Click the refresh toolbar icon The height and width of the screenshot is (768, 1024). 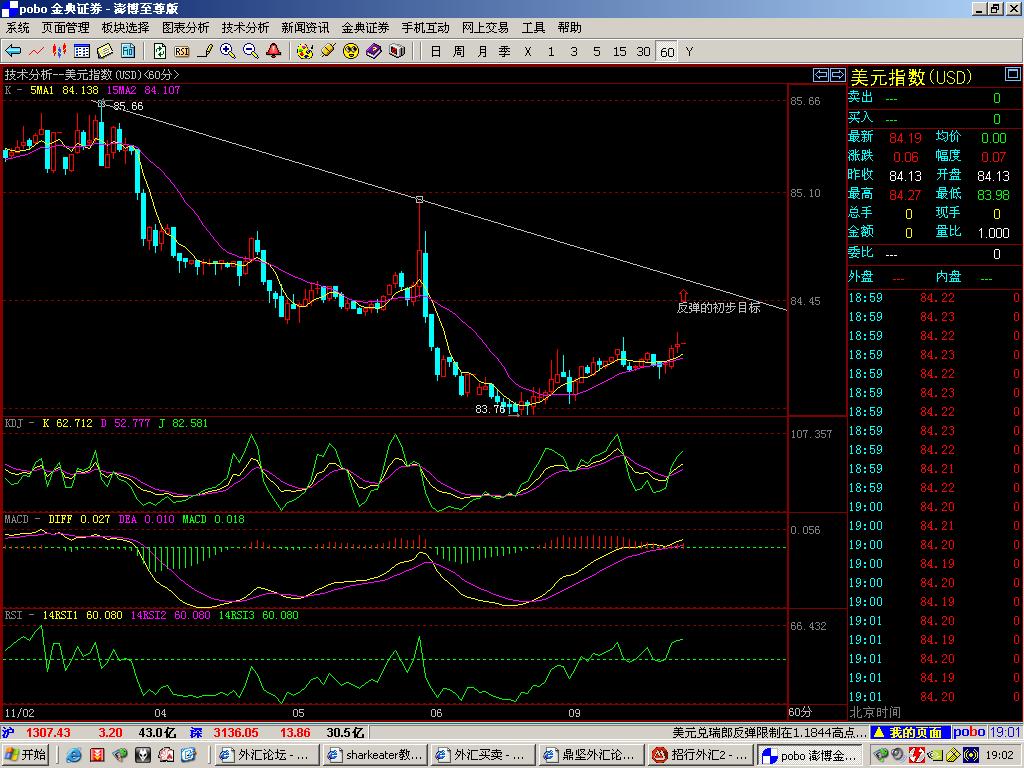[160, 51]
